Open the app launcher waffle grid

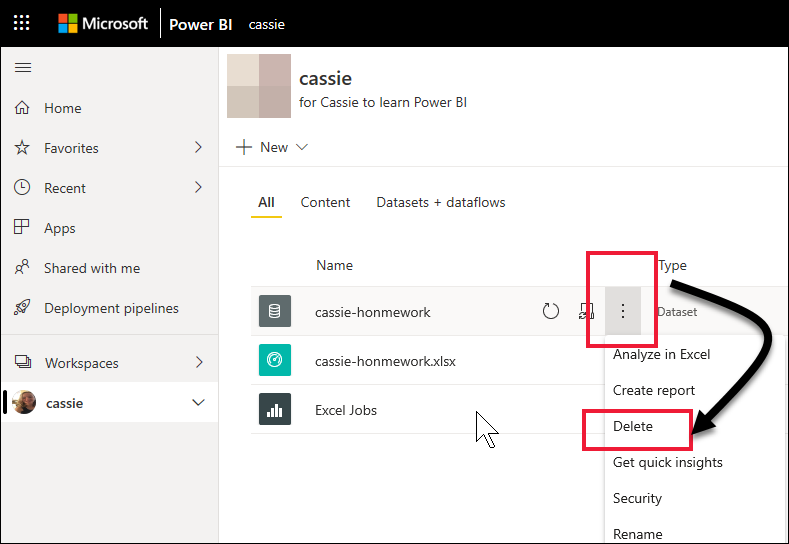coord(21,23)
